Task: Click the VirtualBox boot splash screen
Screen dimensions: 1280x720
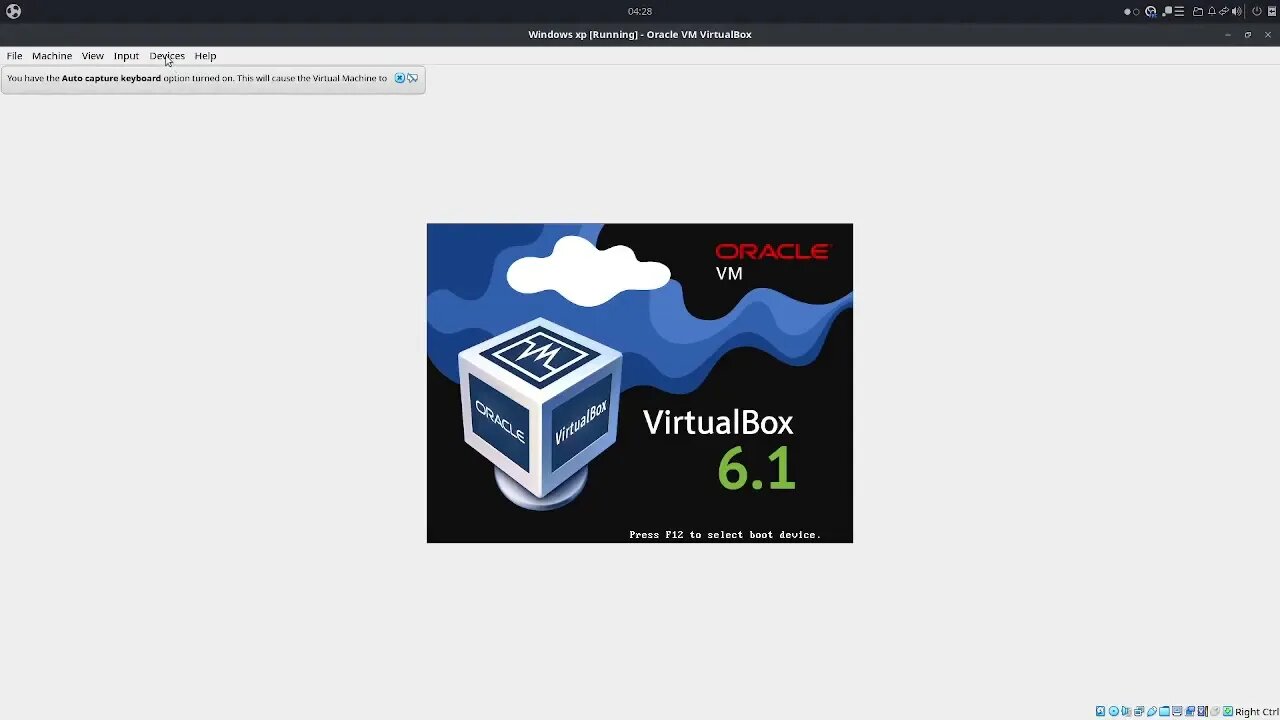Action: point(640,383)
